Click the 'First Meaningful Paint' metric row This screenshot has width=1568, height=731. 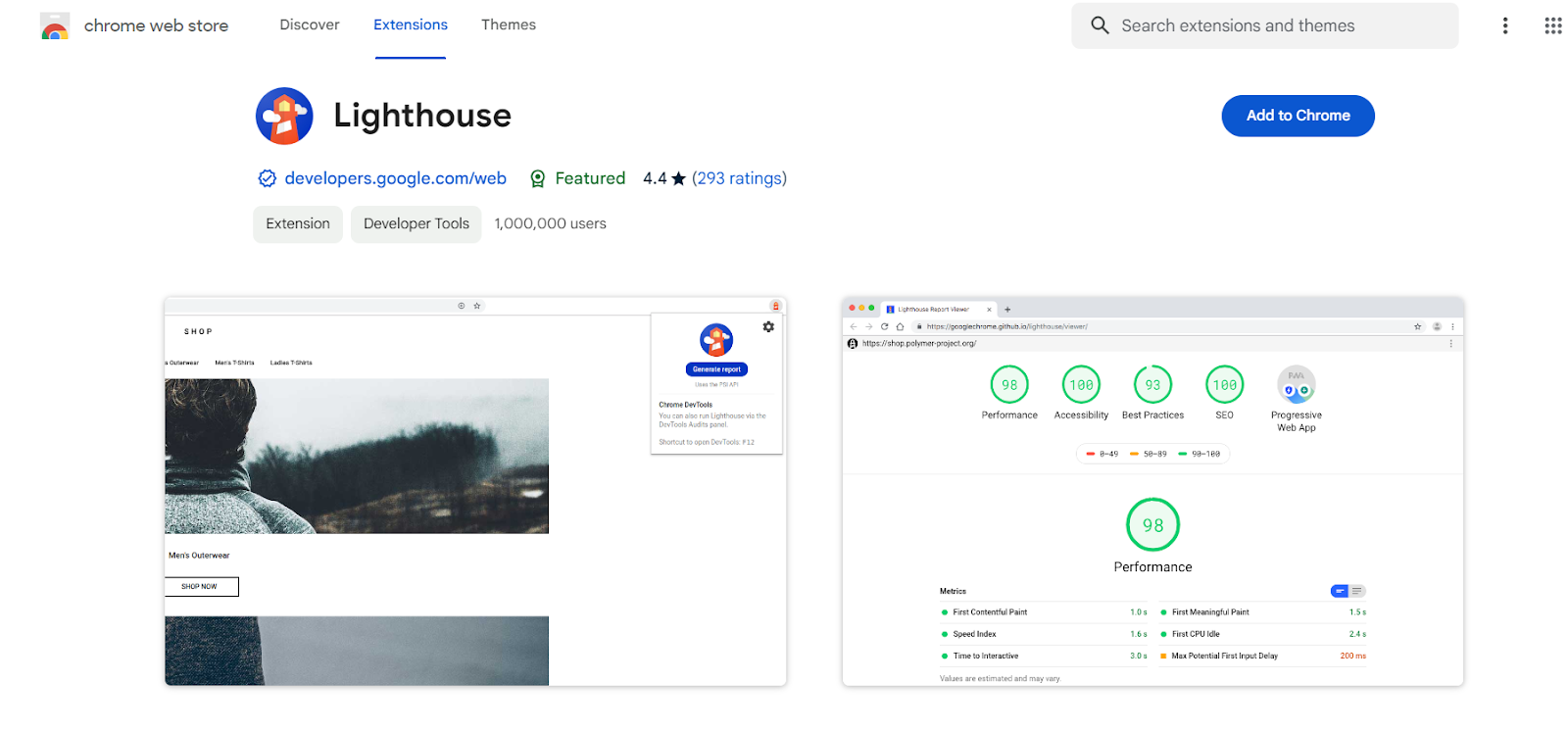click(x=1263, y=612)
